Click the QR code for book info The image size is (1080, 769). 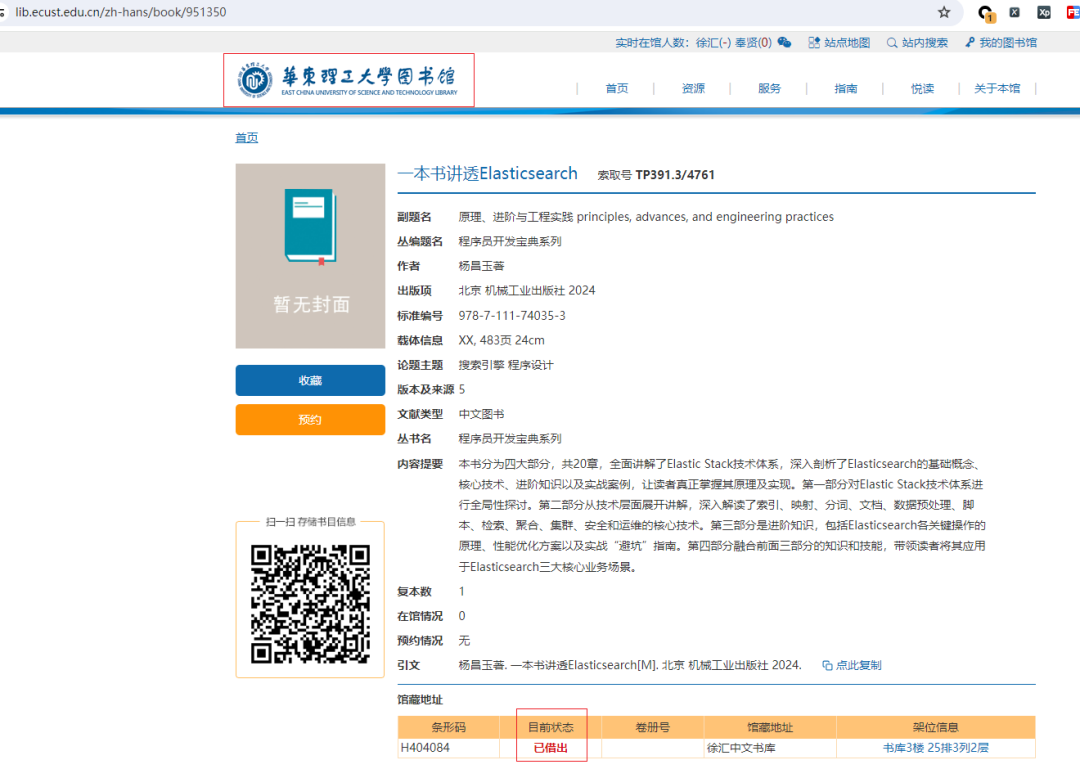[x=310, y=604]
